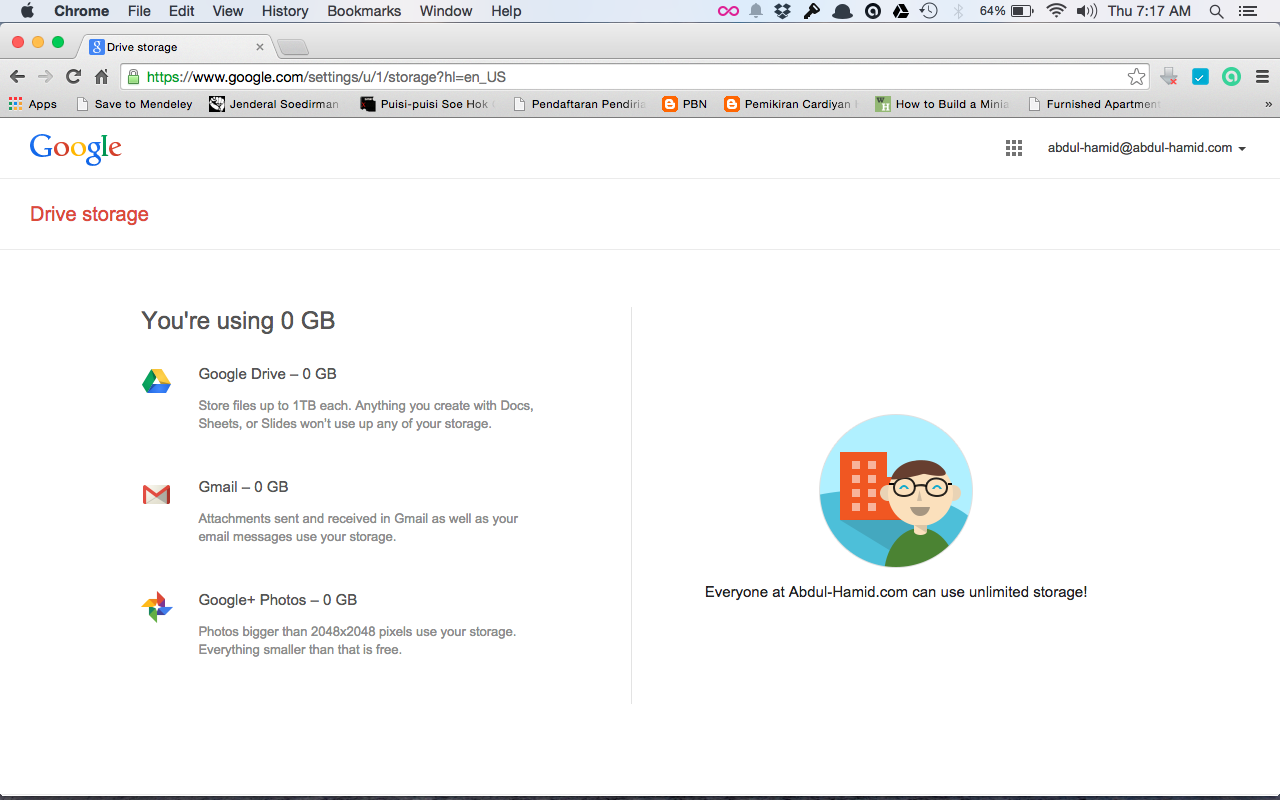Open the Chrome hamburger menu
Image resolution: width=1280 pixels, height=800 pixels.
[x=1262, y=77]
